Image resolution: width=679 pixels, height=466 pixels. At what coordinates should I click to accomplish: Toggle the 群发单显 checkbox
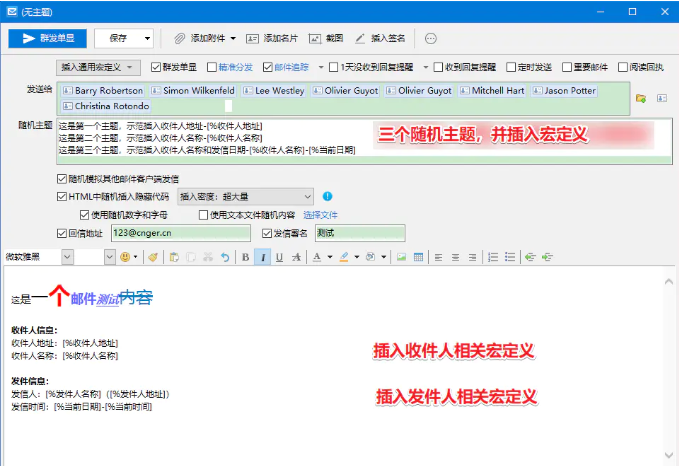point(156,67)
